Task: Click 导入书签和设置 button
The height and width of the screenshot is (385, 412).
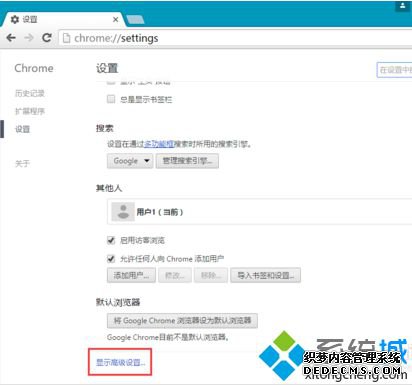Action: click(x=265, y=275)
